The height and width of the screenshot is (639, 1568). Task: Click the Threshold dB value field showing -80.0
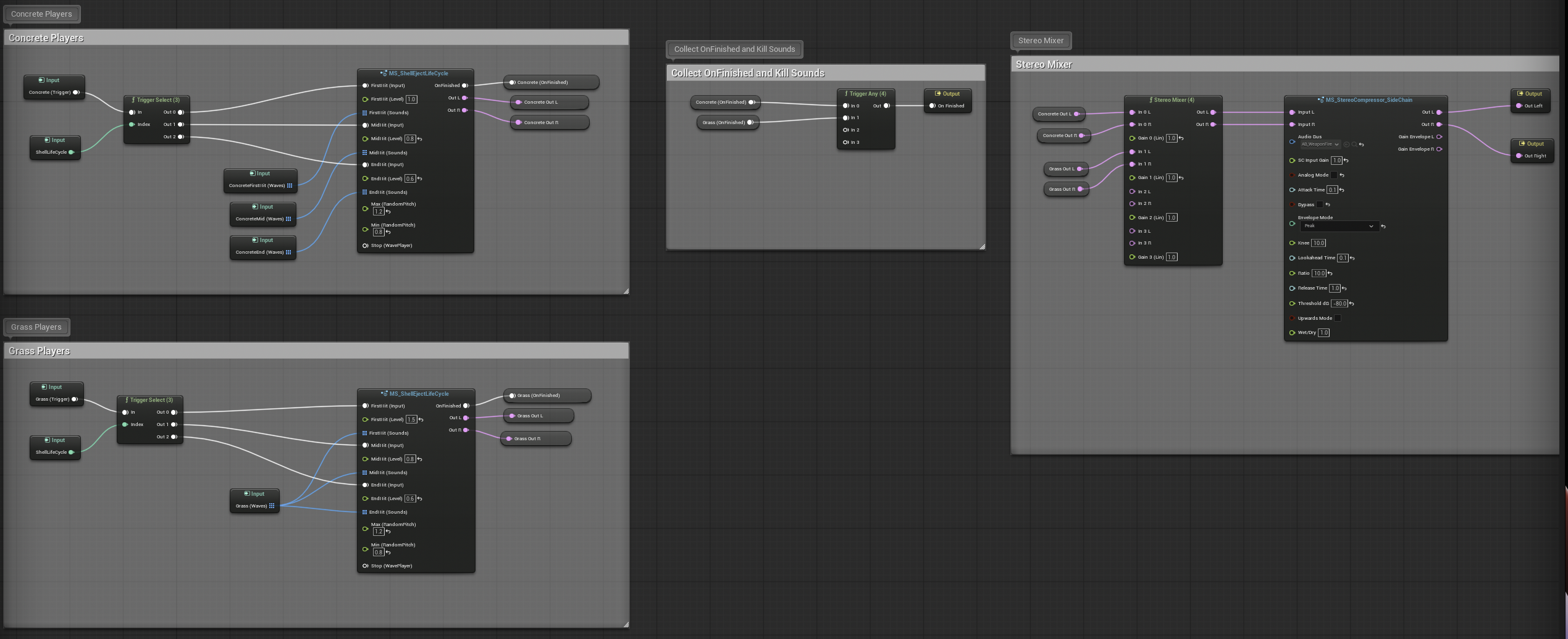point(1340,304)
